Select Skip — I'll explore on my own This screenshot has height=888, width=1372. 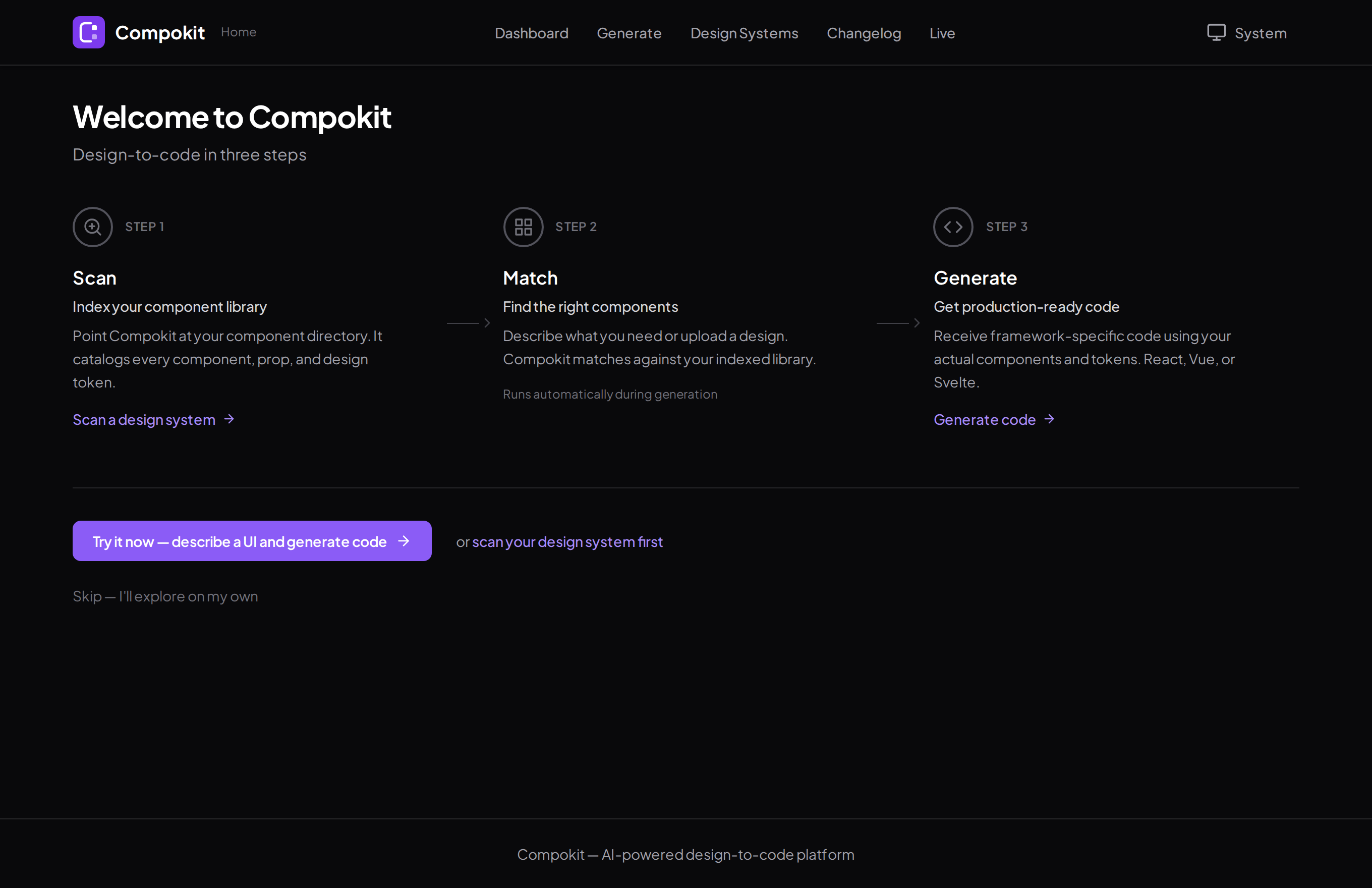pos(165,596)
